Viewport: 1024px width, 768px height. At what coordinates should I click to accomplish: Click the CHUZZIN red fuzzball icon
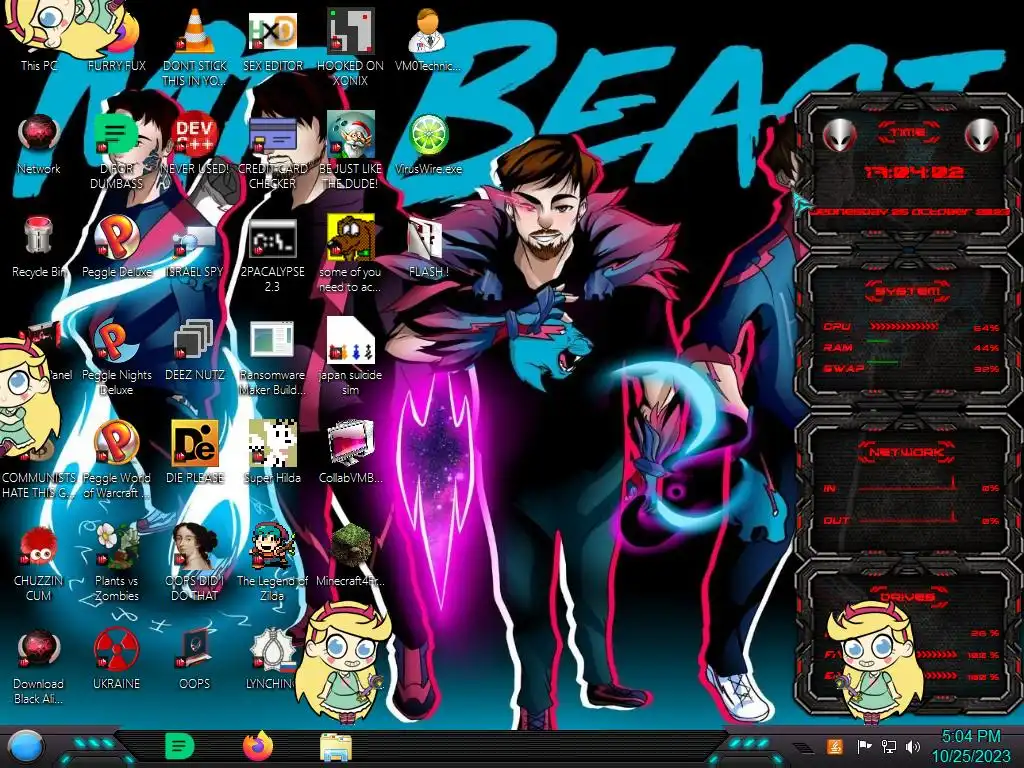click(39, 546)
